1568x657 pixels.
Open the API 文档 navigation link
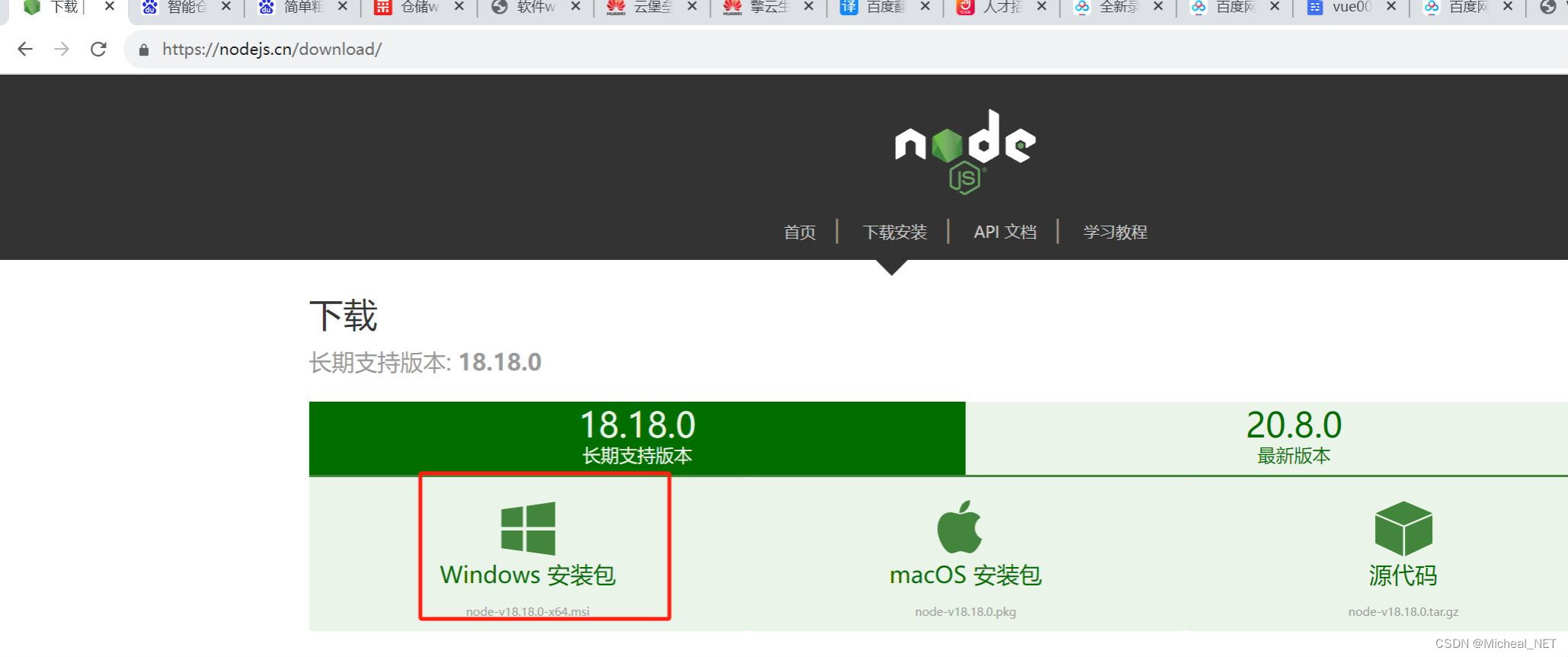pyautogui.click(x=1005, y=232)
